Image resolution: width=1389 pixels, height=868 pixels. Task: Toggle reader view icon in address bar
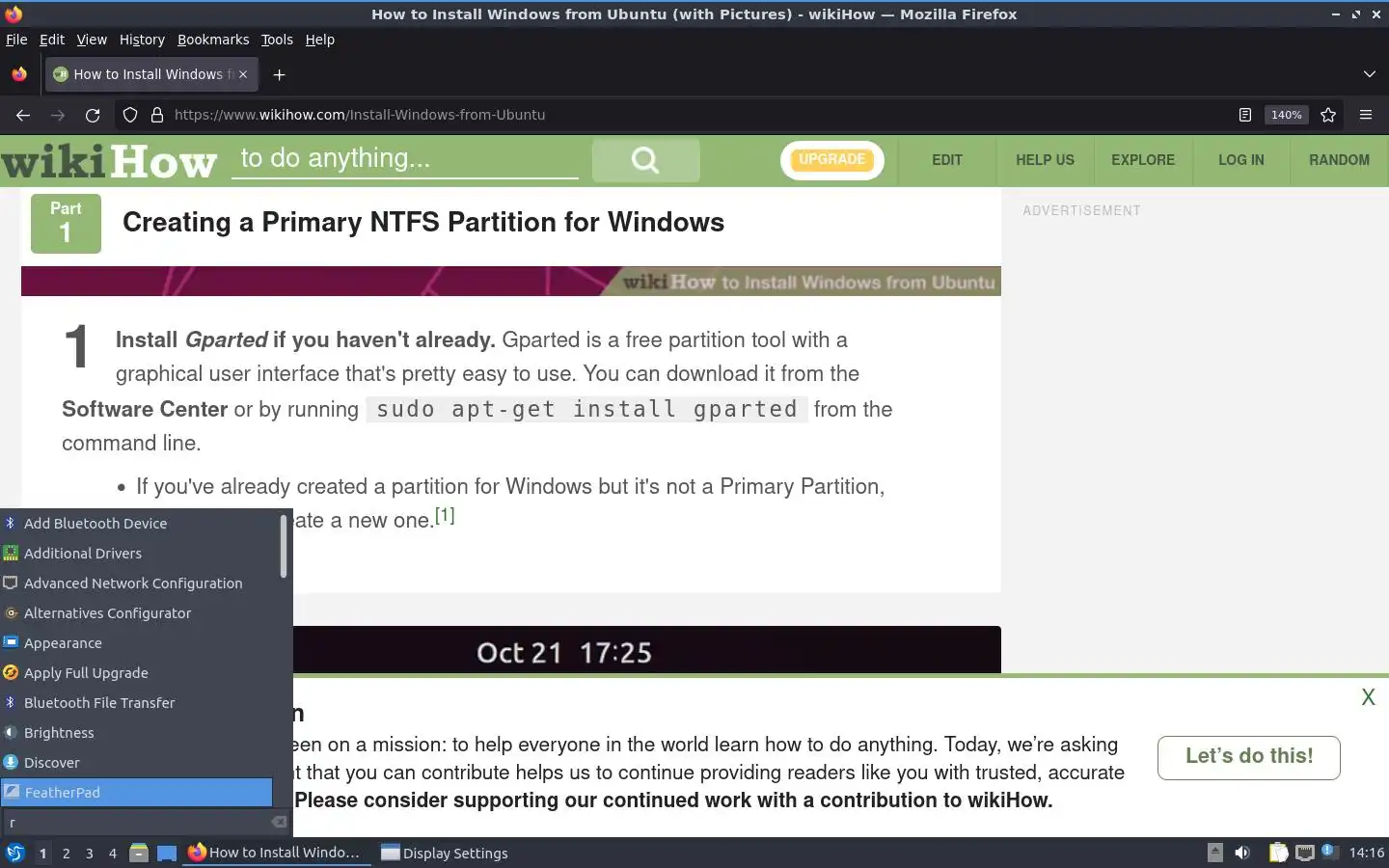click(1245, 115)
